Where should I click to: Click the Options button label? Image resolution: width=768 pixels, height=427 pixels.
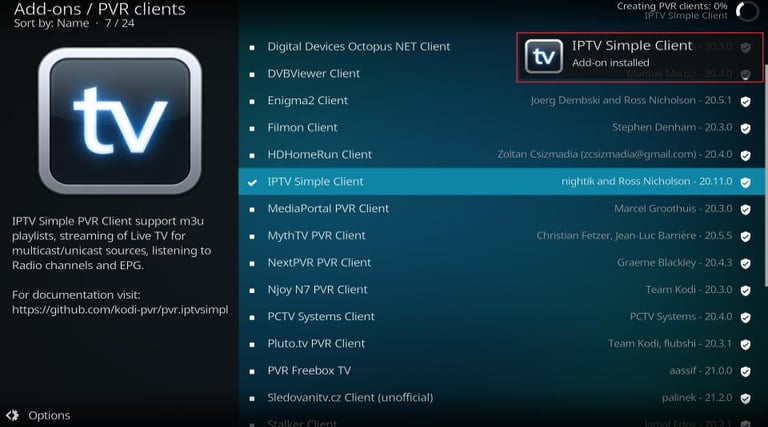(x=49, y=415)
